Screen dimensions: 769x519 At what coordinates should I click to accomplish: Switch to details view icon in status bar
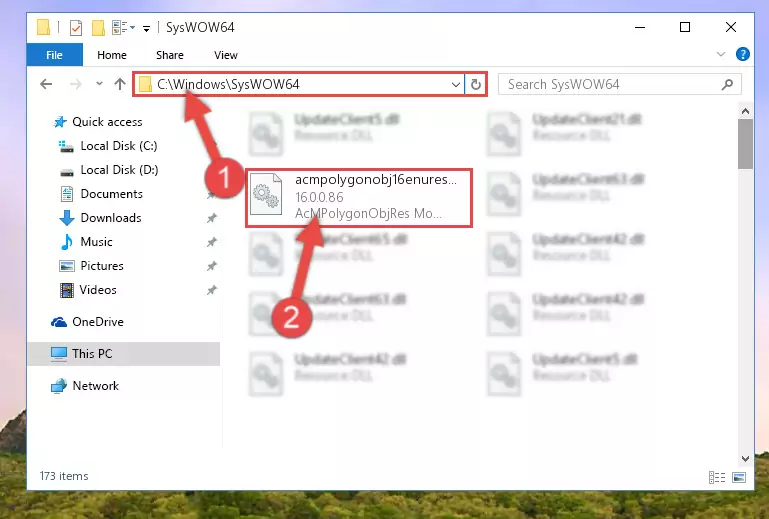717,477
